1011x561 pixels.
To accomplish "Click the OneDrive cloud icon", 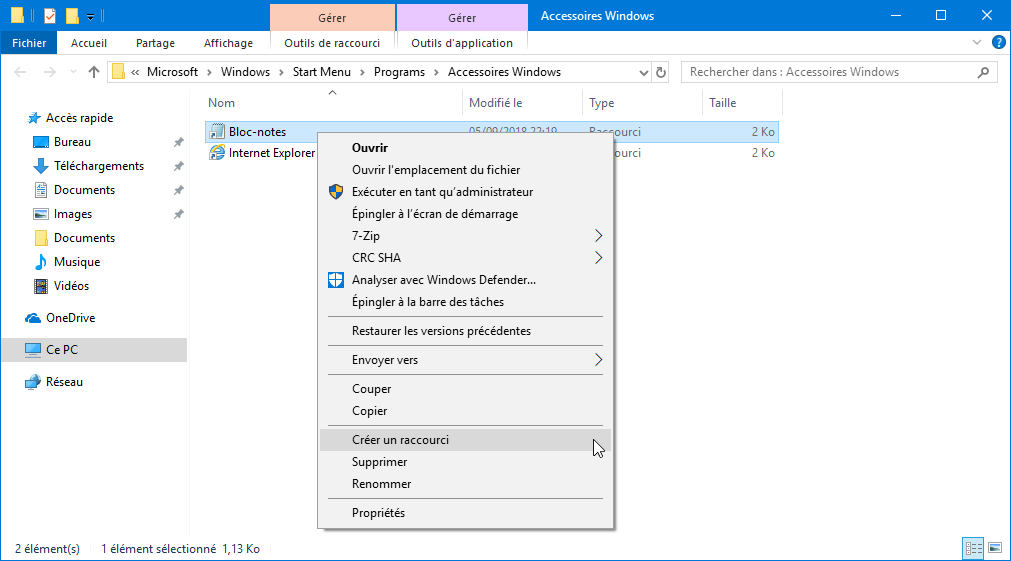I will [x=33, y=318].
